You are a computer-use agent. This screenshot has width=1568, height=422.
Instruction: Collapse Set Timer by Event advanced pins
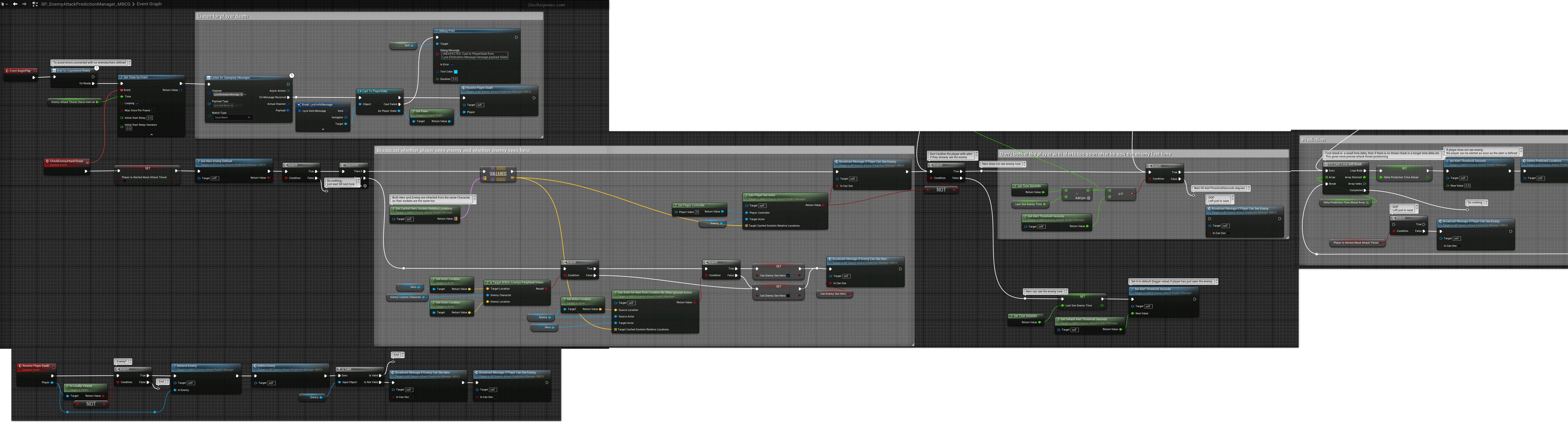tap(152, 134)
